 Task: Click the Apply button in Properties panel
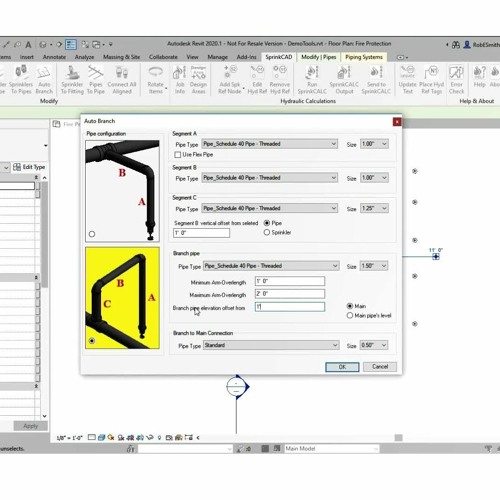[31, 426]
